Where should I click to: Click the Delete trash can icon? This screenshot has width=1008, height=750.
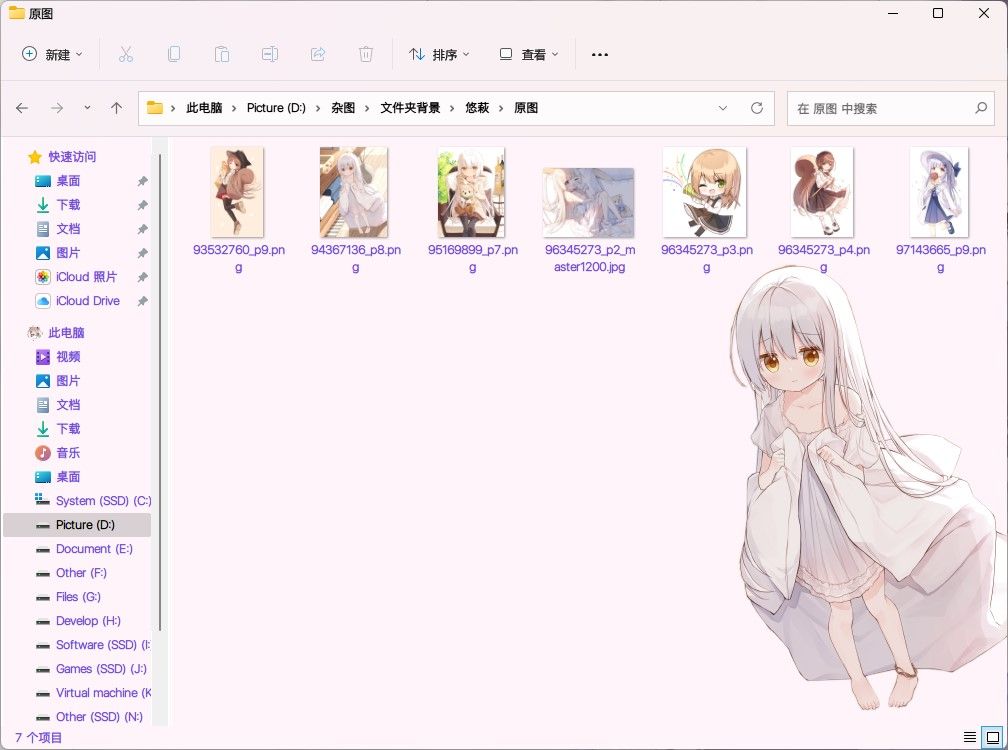tap(366, 55)
